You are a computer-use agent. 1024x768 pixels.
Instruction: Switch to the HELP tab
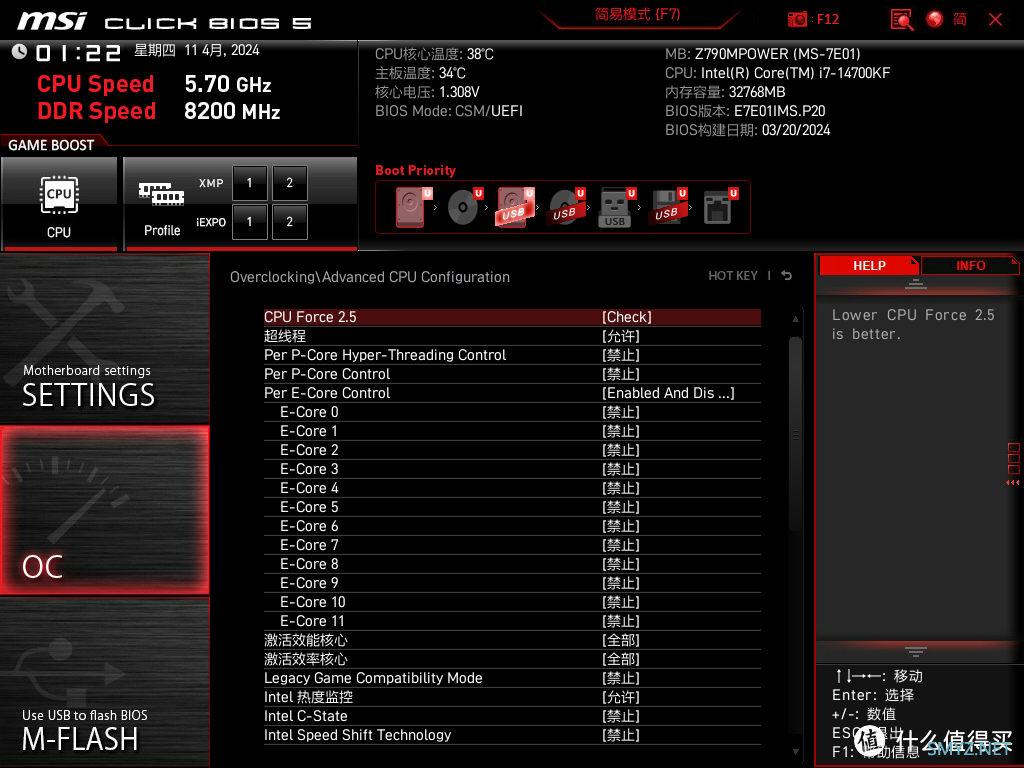tap(869, 266)
